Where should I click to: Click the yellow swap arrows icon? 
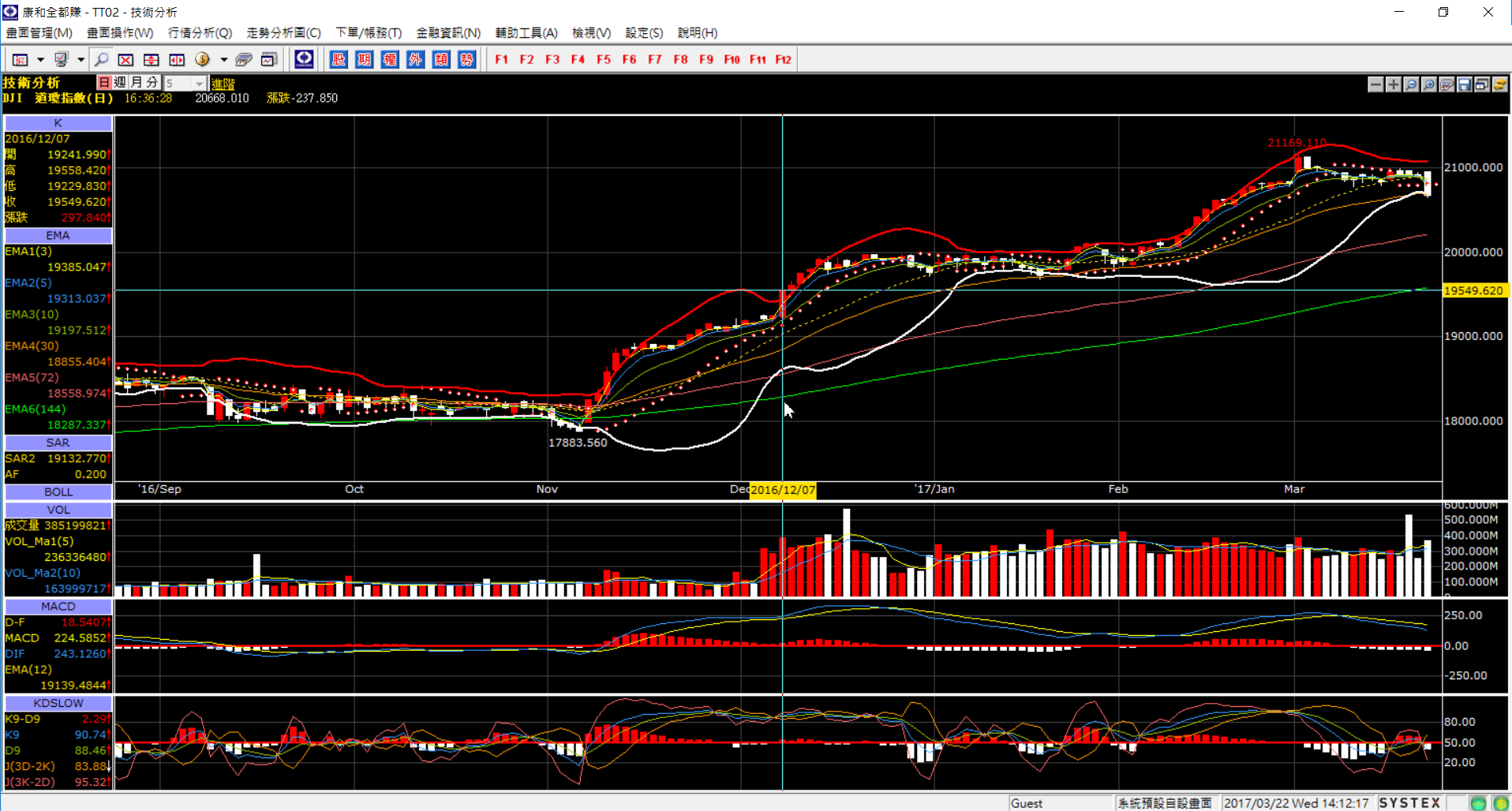[1500, 84]
